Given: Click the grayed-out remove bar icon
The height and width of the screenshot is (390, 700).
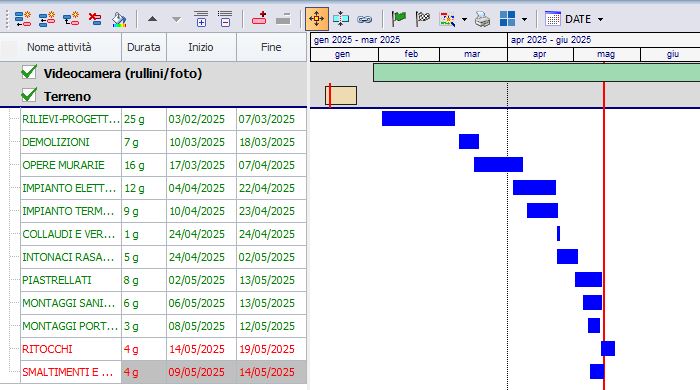Looking at the screenshot, I should [283, 19].
